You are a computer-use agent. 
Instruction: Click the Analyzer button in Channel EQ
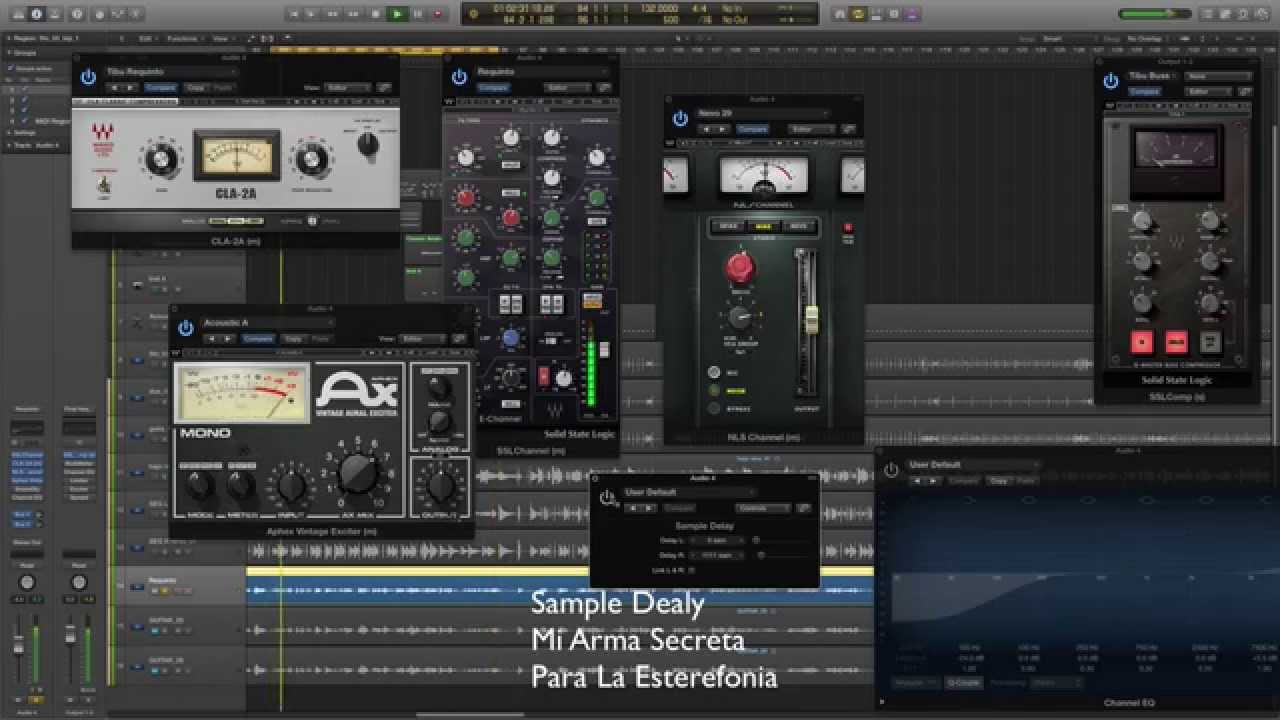[914, 683]
